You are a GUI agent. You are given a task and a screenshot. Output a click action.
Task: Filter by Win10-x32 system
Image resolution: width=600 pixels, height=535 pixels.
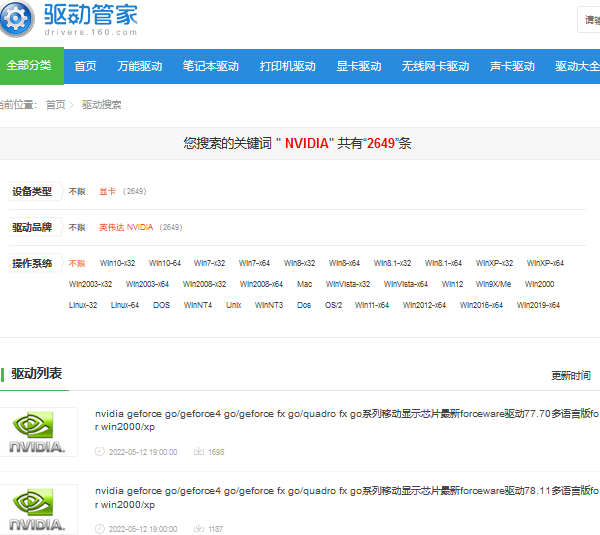click(117, 263)
